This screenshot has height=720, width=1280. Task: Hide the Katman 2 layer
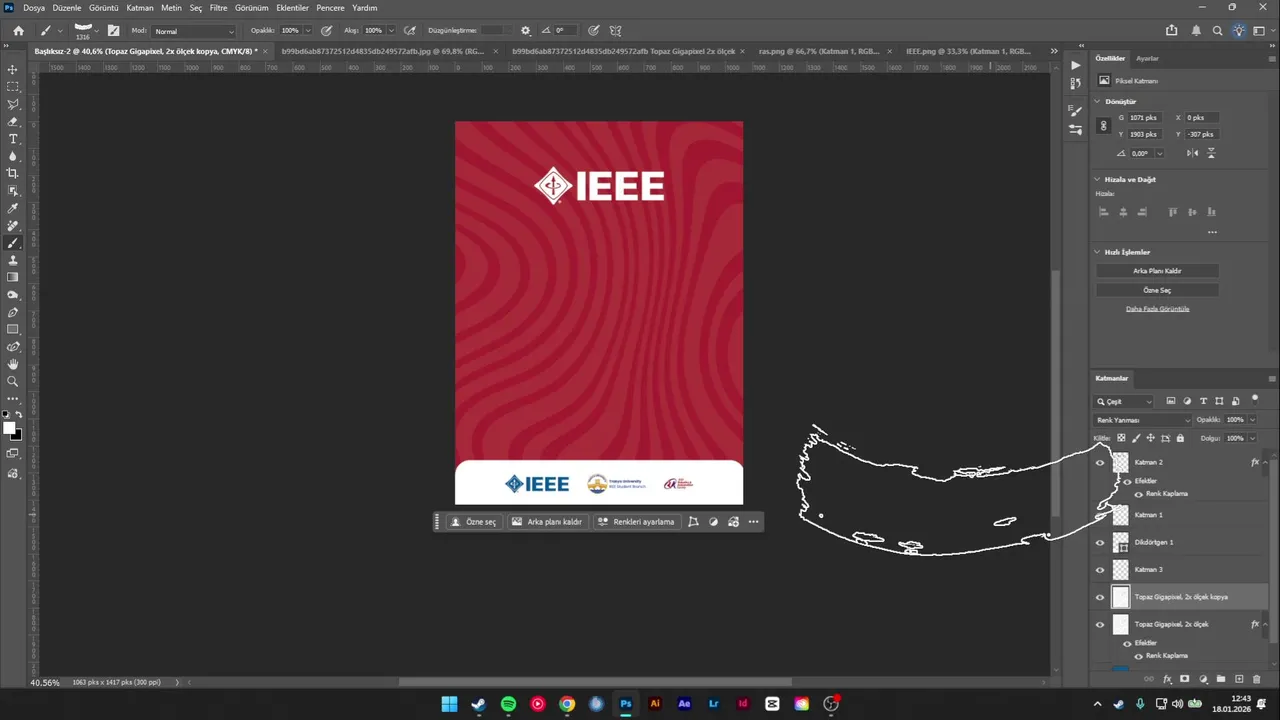[1100, 463]
